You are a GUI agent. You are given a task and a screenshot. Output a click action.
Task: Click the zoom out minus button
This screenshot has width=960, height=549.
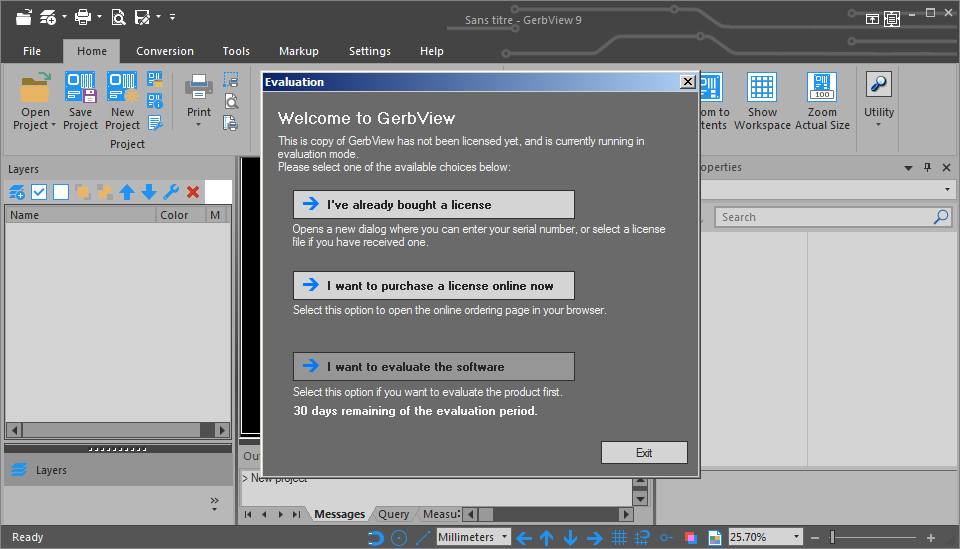pyautogui.click(x=815, y=537)
